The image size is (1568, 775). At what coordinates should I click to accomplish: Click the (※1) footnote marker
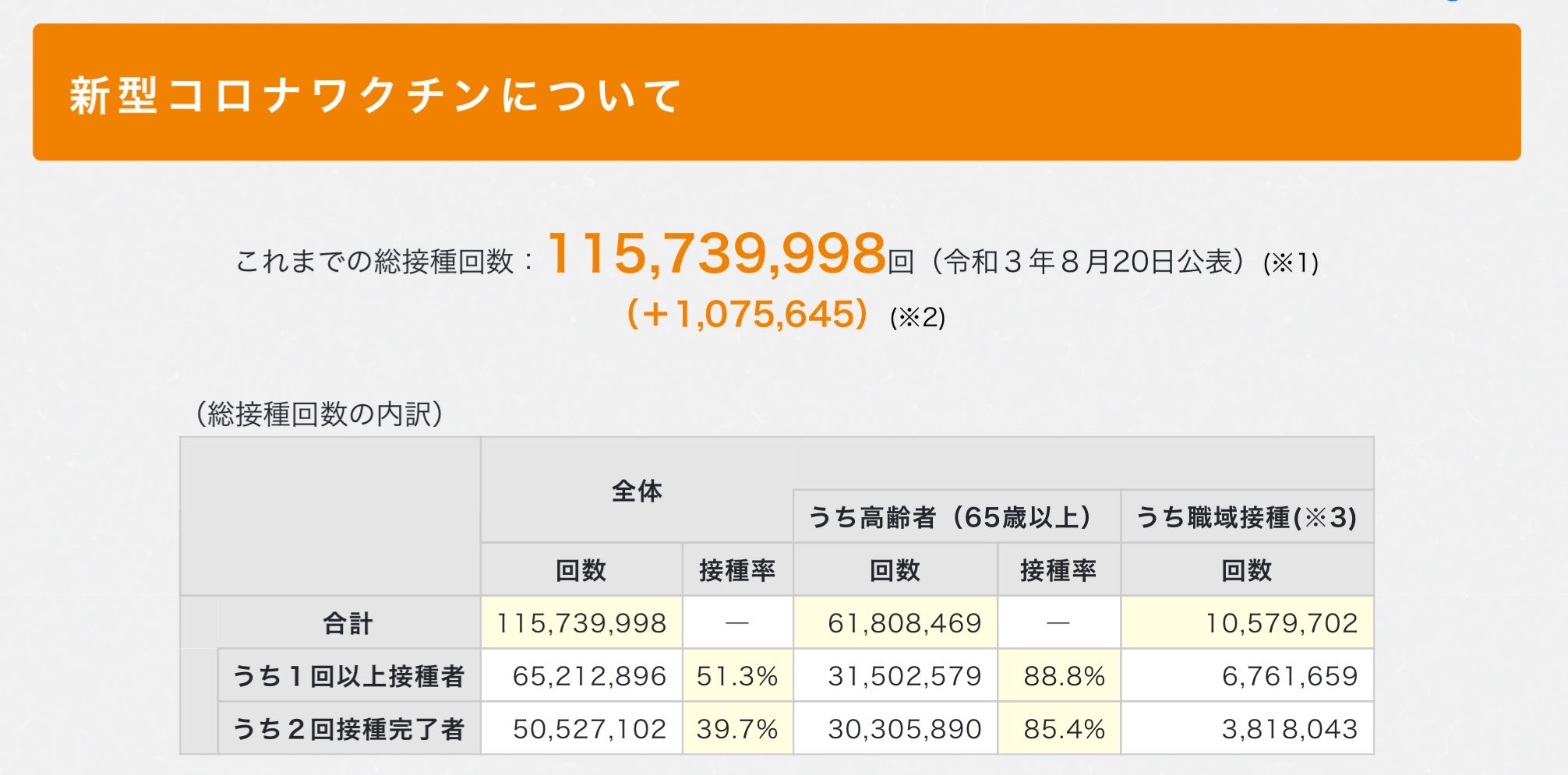pyautogui.click(x=1291, y=263)
